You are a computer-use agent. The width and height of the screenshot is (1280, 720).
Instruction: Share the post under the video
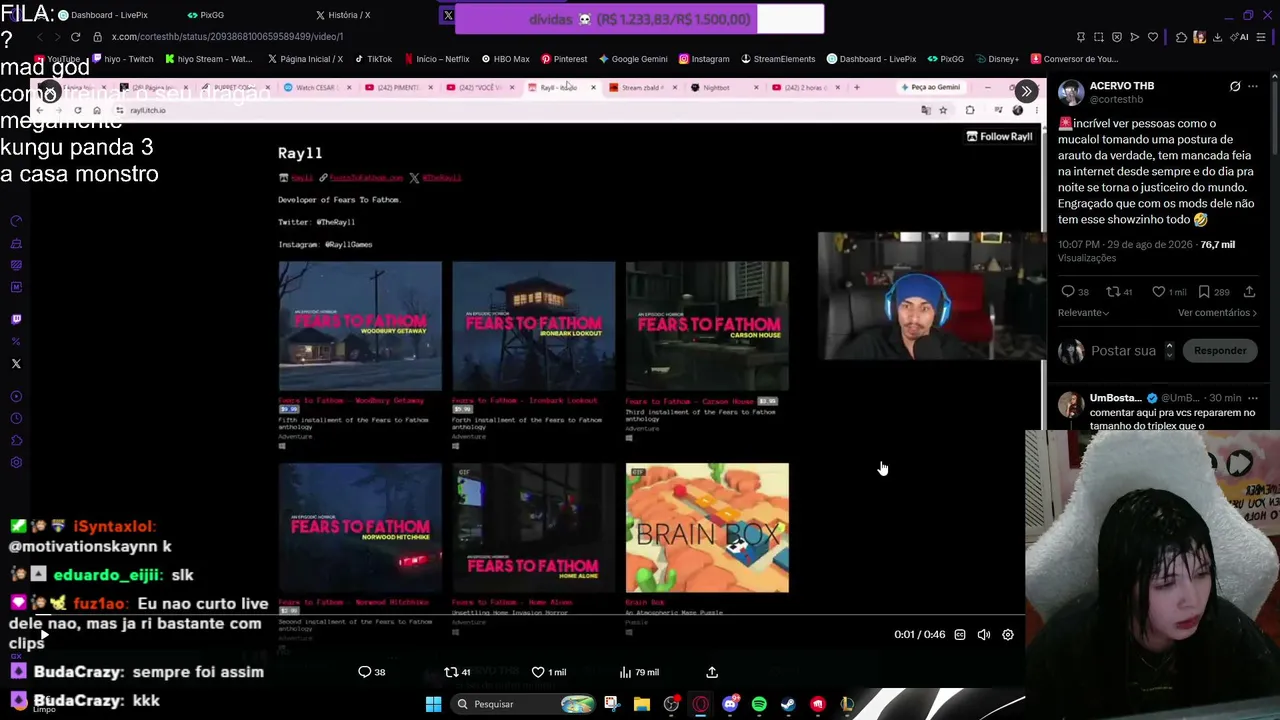click(x=712, y=672)
